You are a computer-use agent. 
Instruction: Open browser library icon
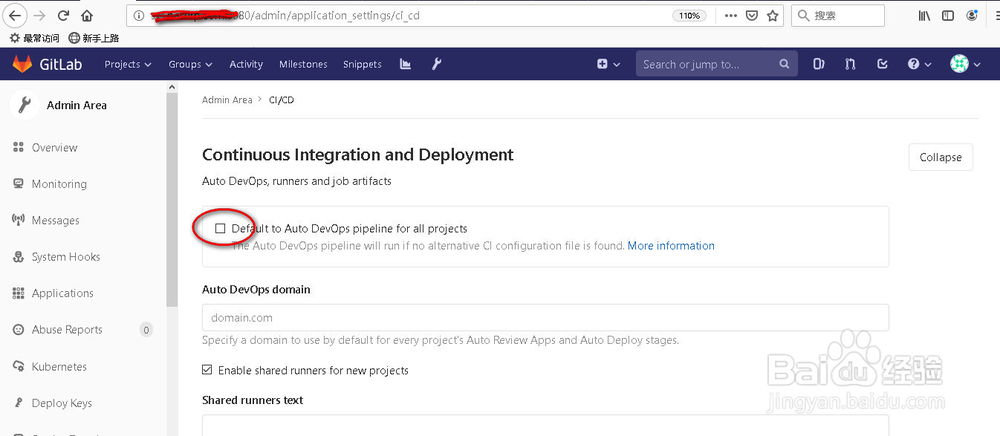[924, 16]
